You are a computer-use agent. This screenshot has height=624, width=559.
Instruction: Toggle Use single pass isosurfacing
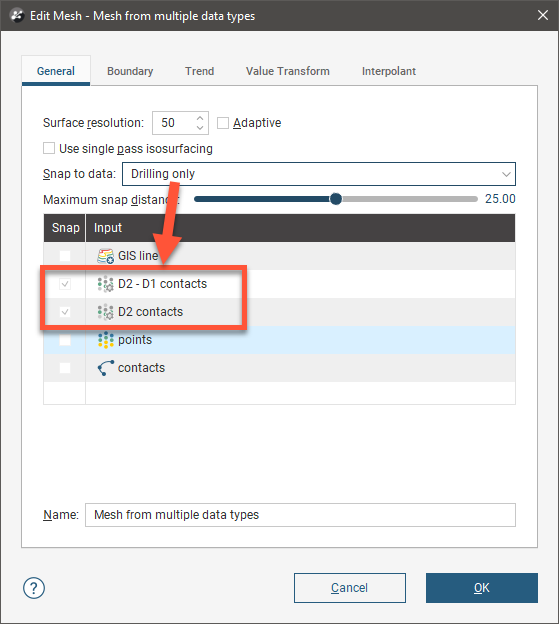49,148
